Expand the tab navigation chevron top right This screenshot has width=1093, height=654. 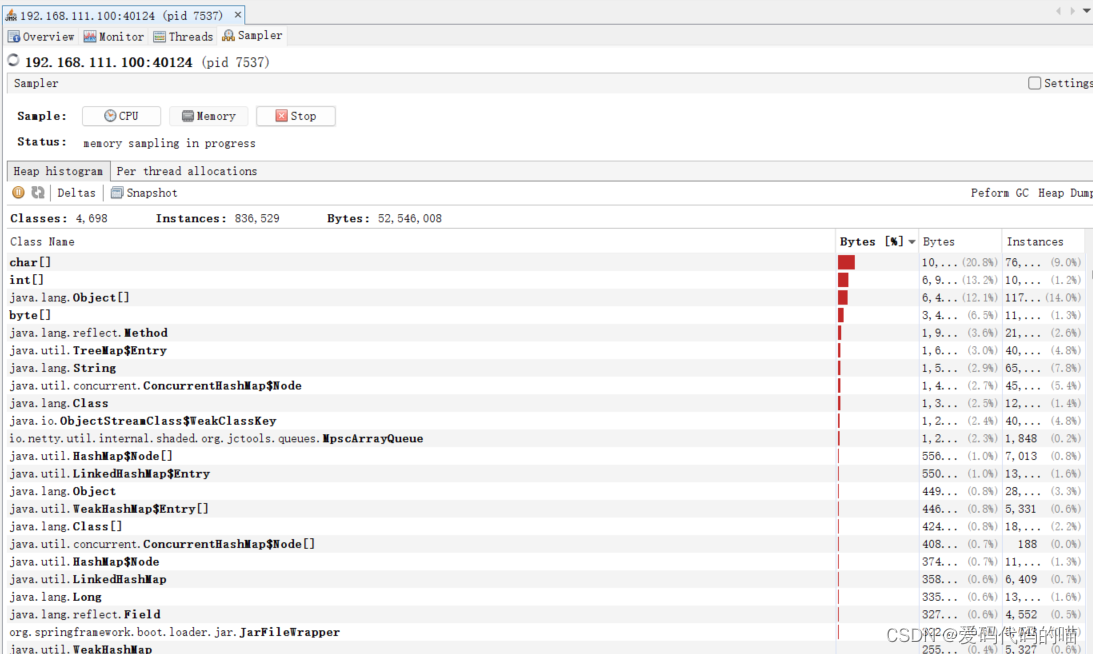1086,10
